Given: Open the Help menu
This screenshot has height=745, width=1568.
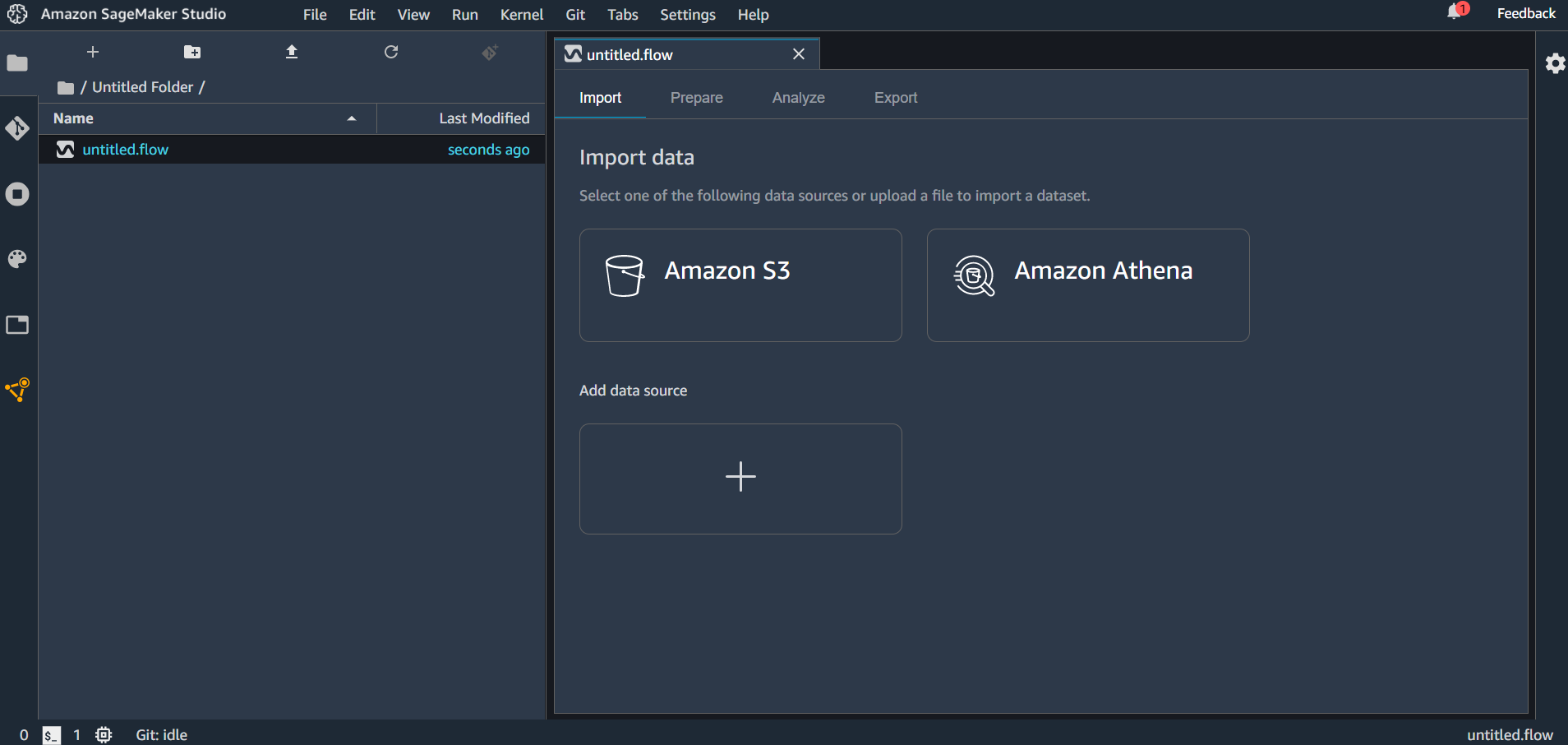Looking at the screenshot, I should [x=753, y=15].
